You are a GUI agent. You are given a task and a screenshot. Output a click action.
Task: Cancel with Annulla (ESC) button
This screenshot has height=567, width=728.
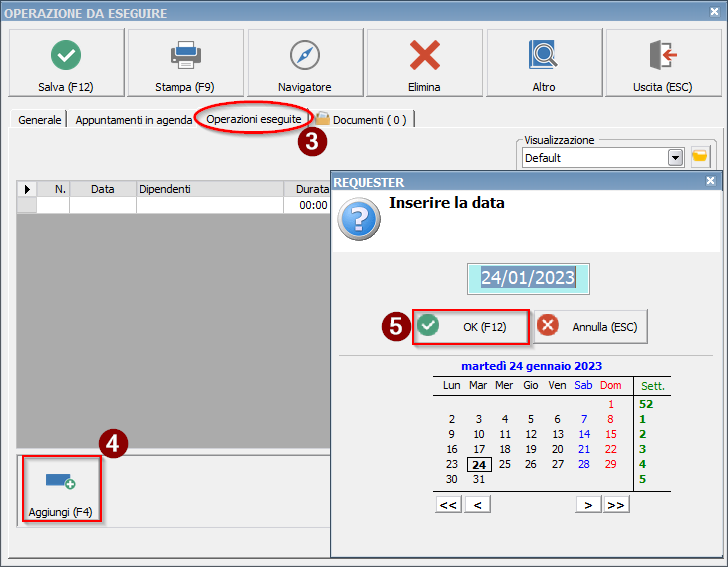pos(591,326)
